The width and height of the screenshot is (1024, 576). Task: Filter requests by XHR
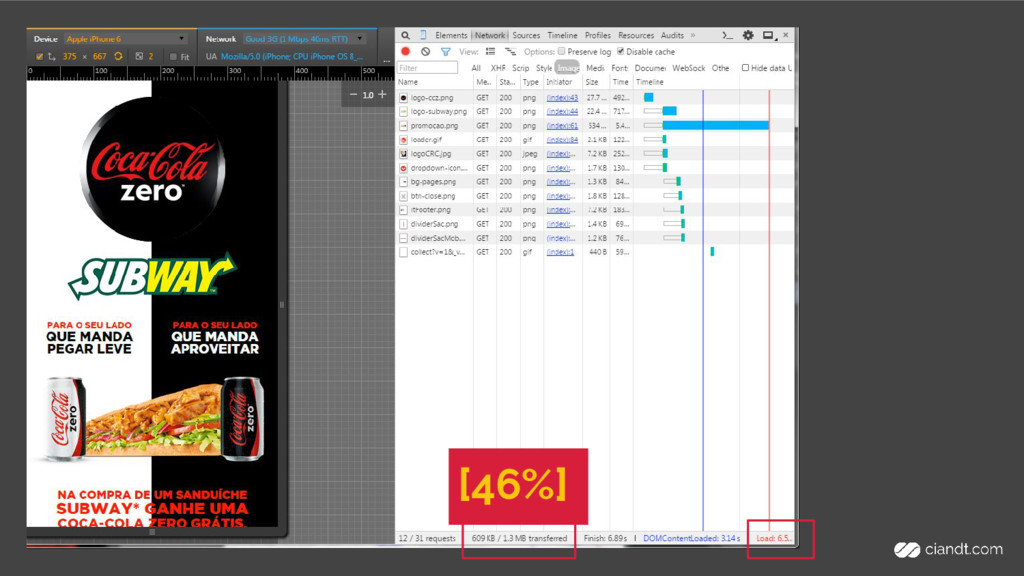click(498, 68)
